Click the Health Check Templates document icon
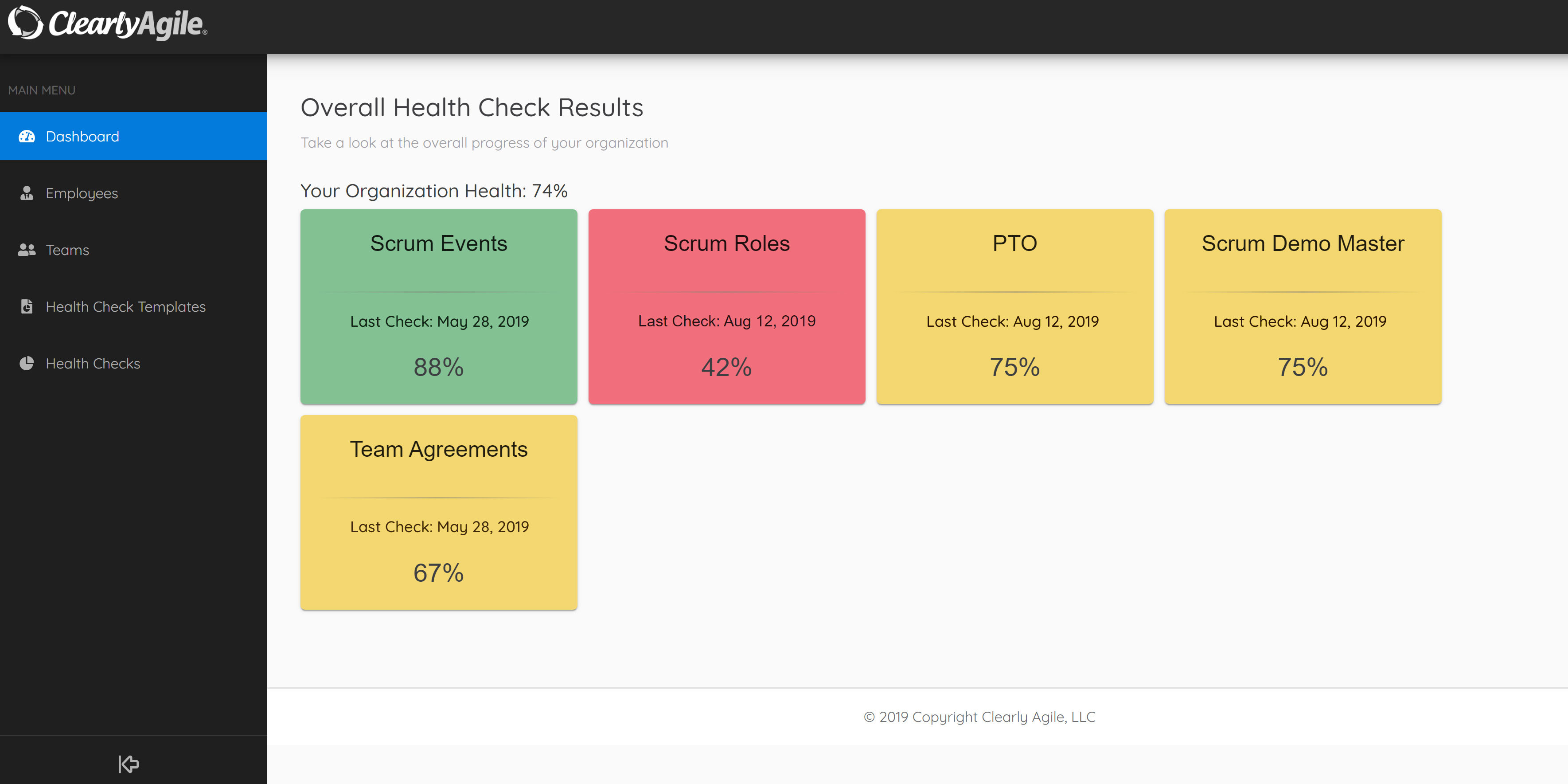The width and height of the screenshot is (1568, 784). 27,306
